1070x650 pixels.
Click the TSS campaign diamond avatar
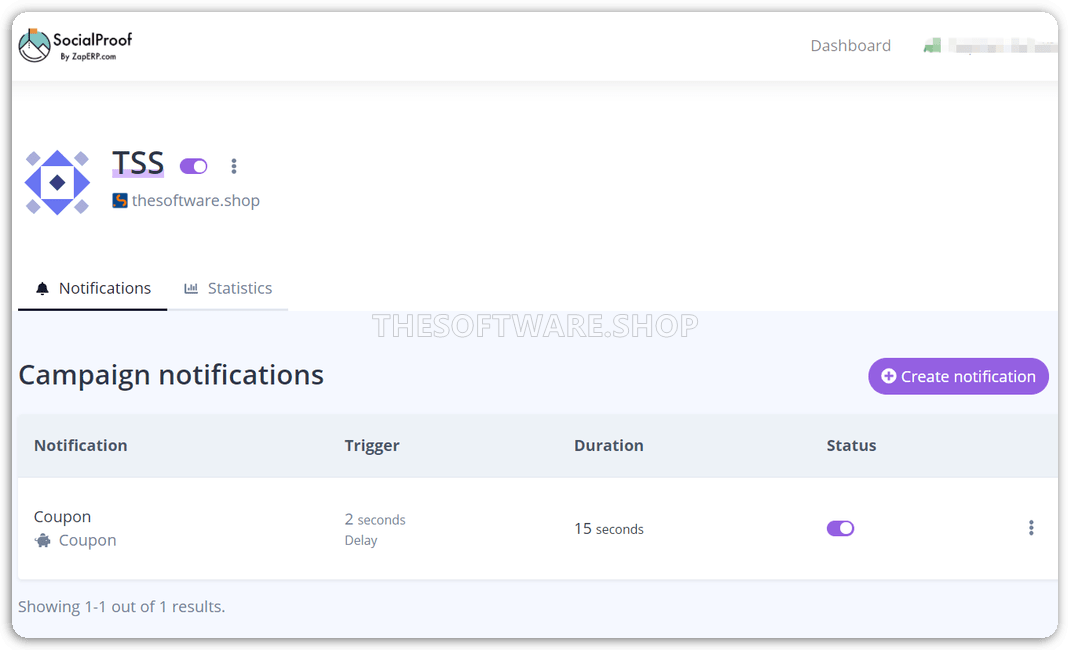[57, 182]
